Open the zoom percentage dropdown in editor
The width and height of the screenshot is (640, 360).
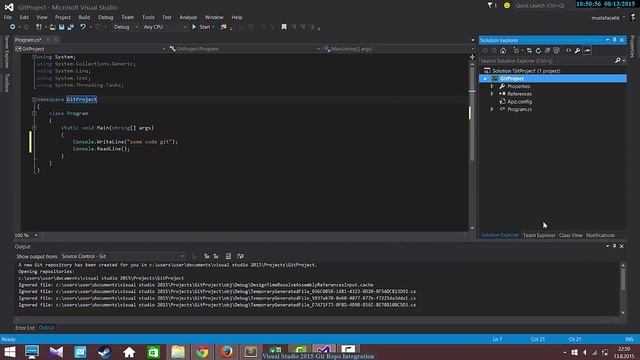tap(36, 235)
